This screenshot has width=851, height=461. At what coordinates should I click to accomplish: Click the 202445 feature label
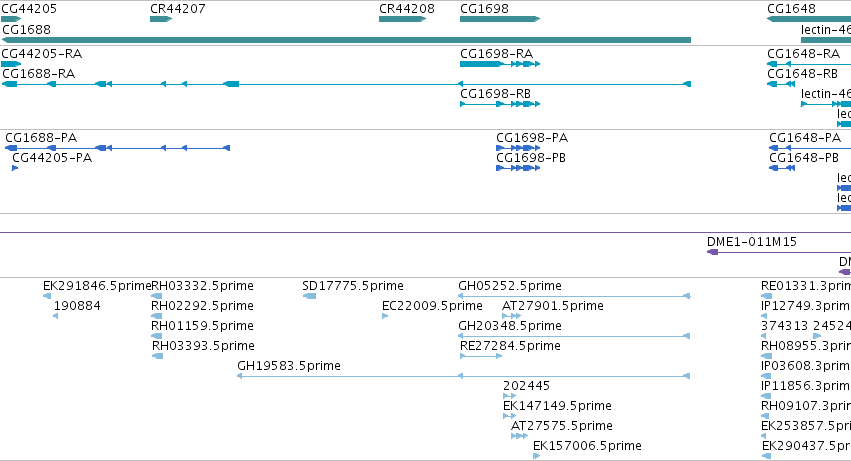pyautogui.click(x=526, y=387)
